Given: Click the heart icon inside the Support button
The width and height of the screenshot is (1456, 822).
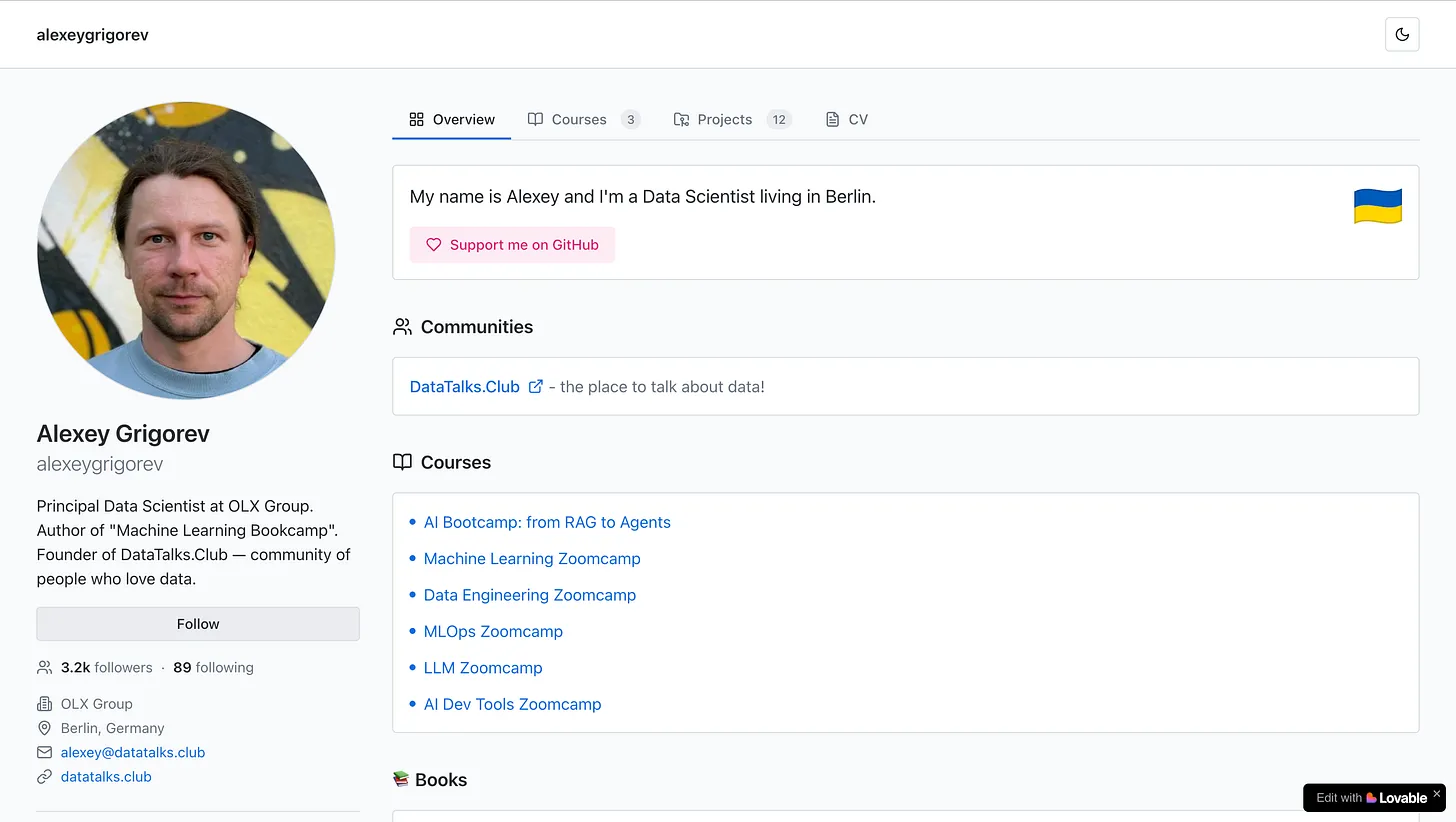Looking at the screenshot, I should click(x=433, y=244).
